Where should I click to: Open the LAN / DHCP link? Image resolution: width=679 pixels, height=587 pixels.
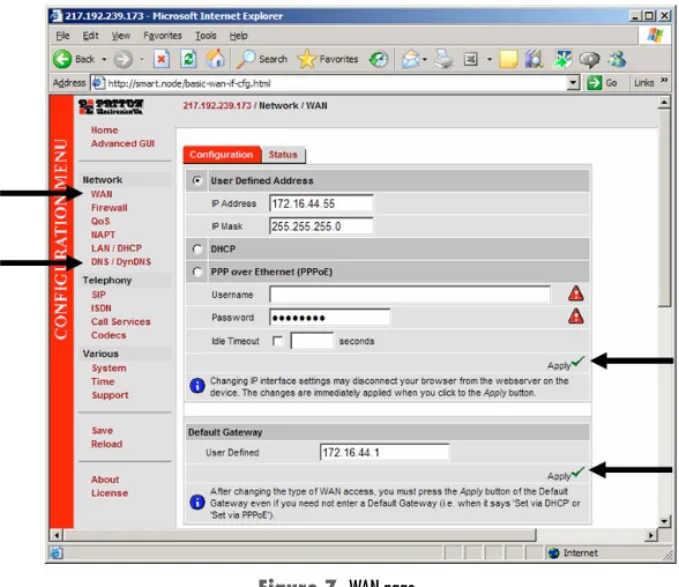[116, 248]
